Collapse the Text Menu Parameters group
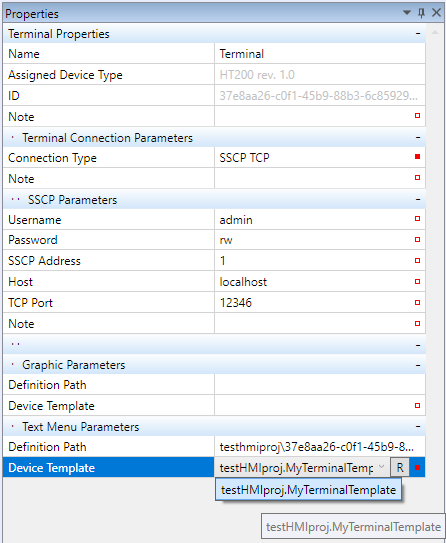This screenshot has width=446, height=543. click(418, 426)
